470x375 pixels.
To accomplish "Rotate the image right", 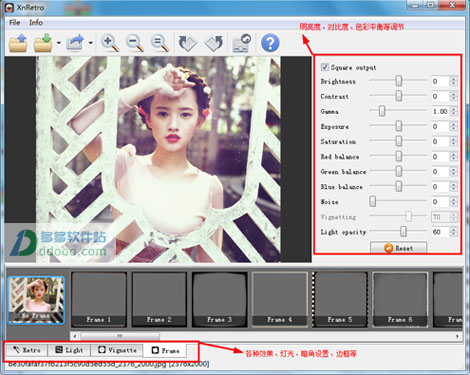I will click(214, 43).
